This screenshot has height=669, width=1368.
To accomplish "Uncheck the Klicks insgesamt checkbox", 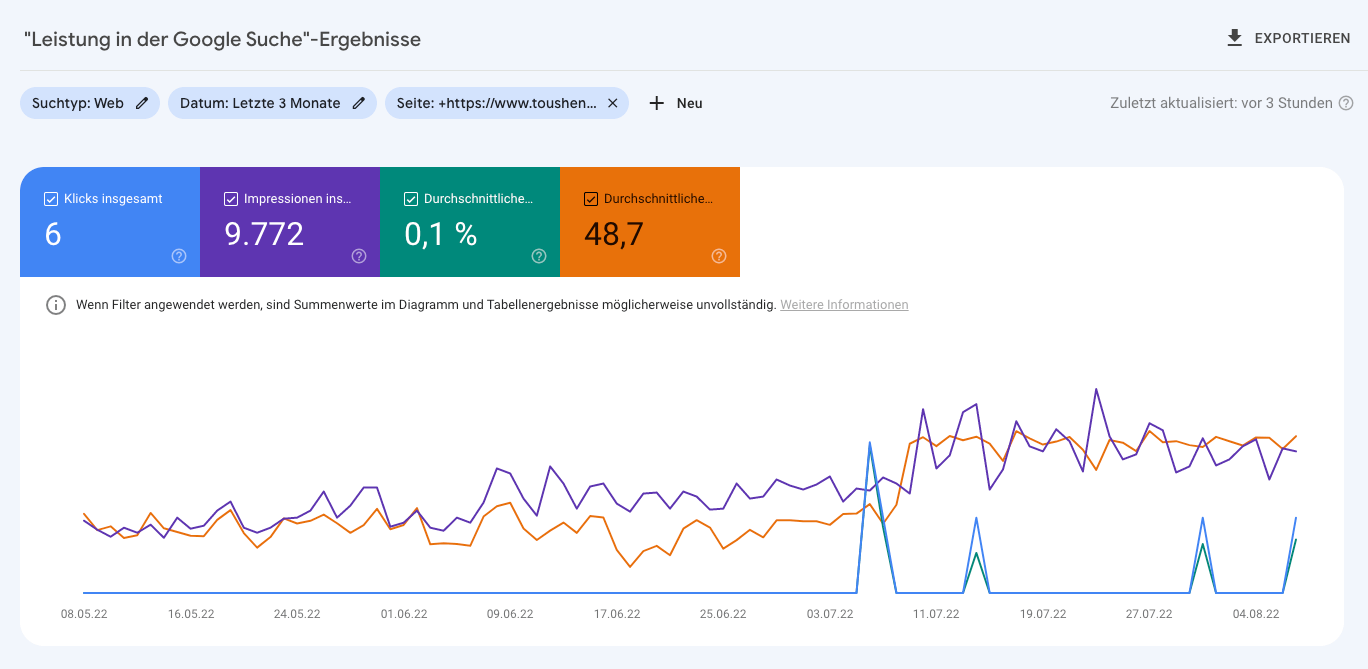I will (x=51, y=199).
